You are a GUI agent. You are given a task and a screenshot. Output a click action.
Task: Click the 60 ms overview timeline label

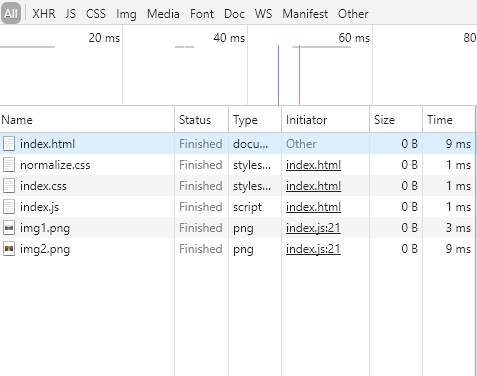tap(354, 38)
